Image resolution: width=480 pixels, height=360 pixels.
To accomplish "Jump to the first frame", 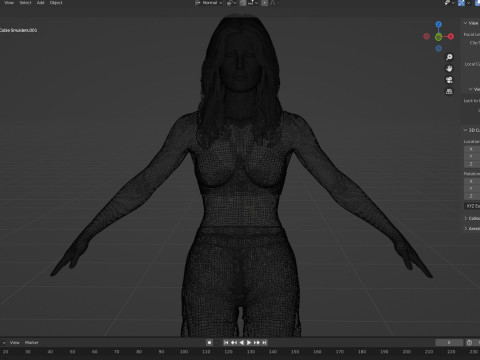I will (226, 342).
